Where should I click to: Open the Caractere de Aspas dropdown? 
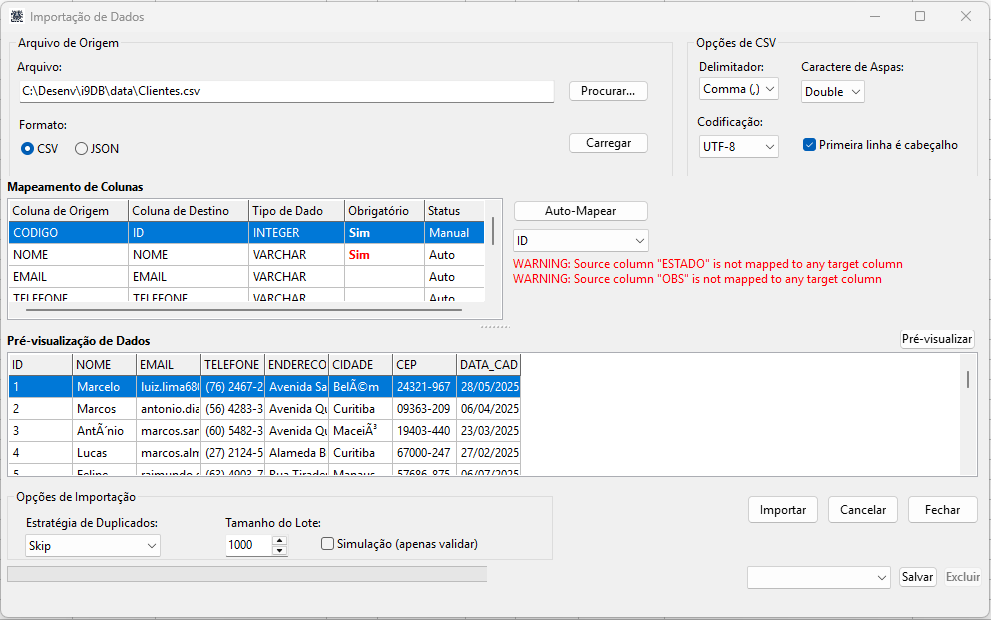832,92
